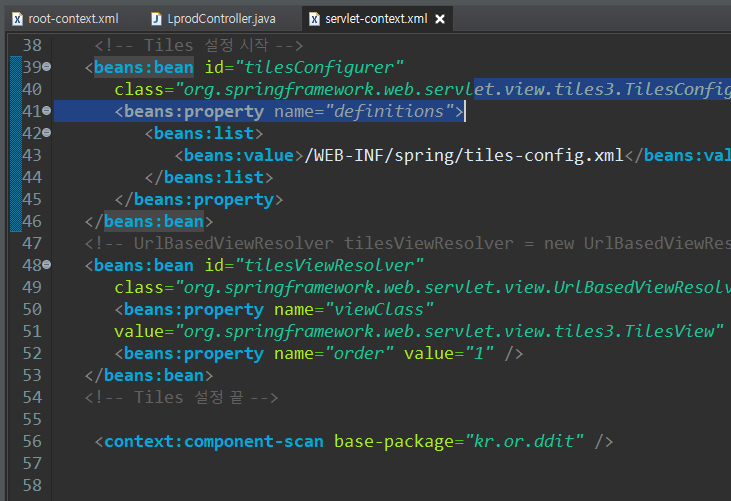This screenshot has width=731, height=501.
Task: Click the "Tiles 설정 끝" comment
Action: coord(181,398)
